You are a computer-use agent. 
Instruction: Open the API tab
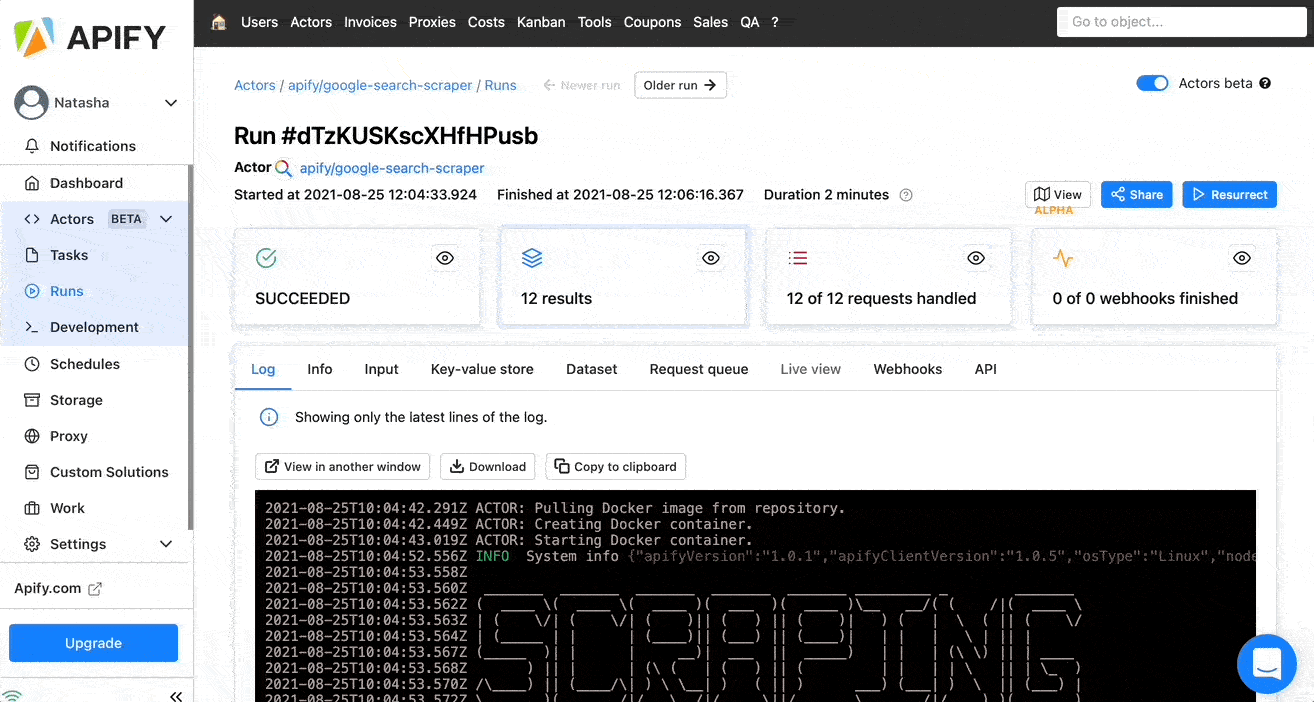point(986,369)
